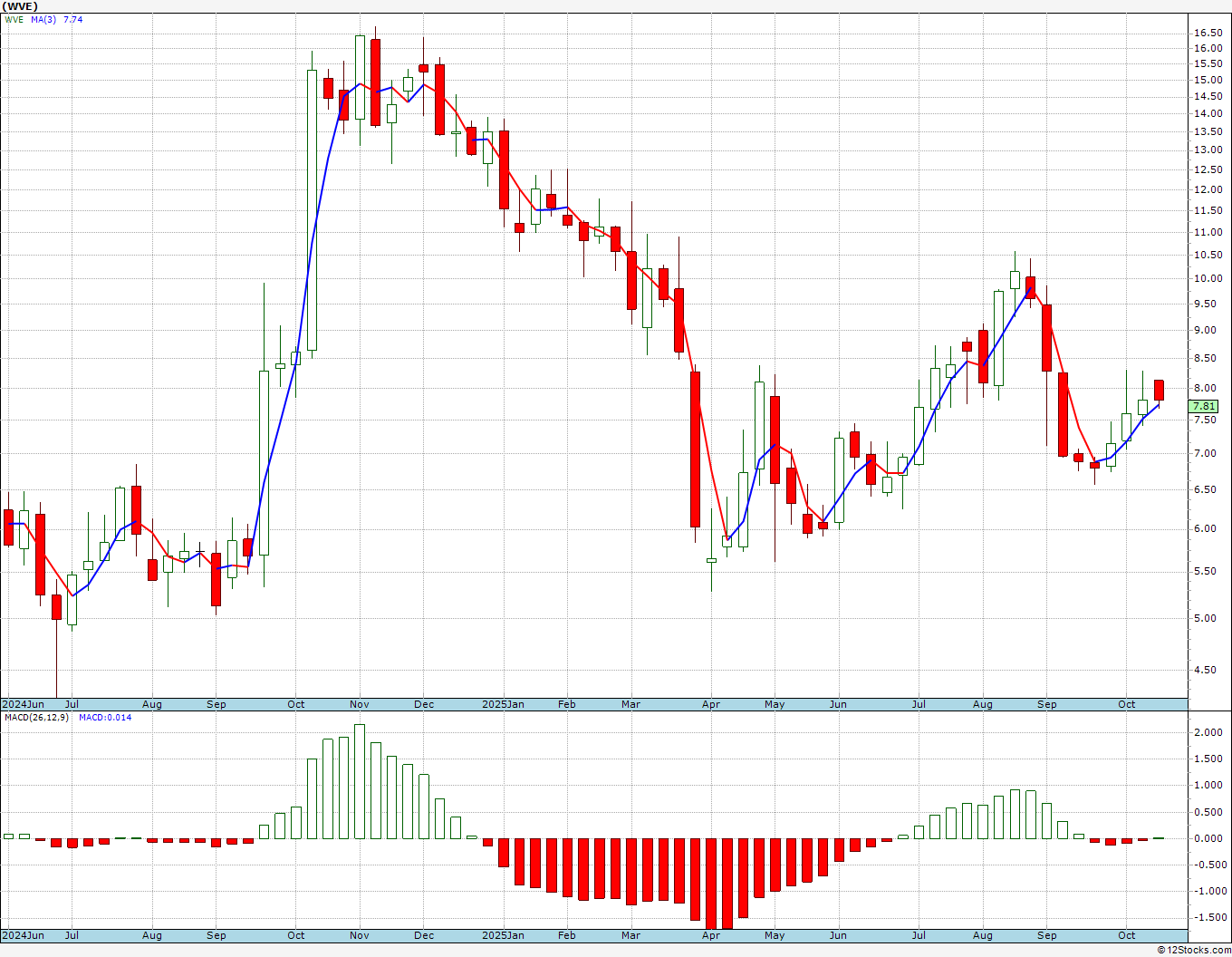Select the blue MACD:0.014 value label
Viewport: 1232px width, 957px height.
click(x=105, y=718)
